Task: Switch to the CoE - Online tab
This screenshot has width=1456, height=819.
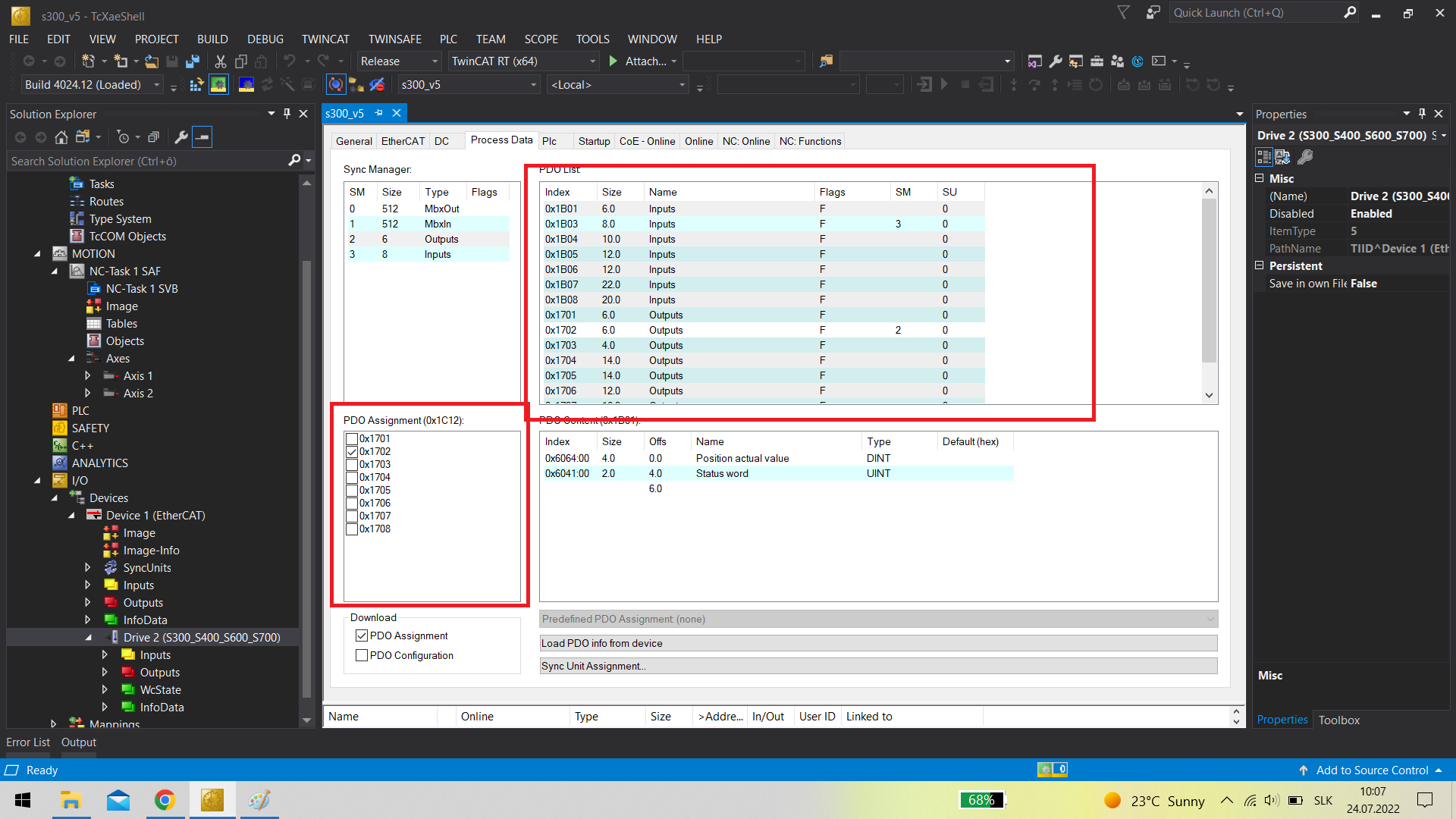Action: tap(647, 142)
